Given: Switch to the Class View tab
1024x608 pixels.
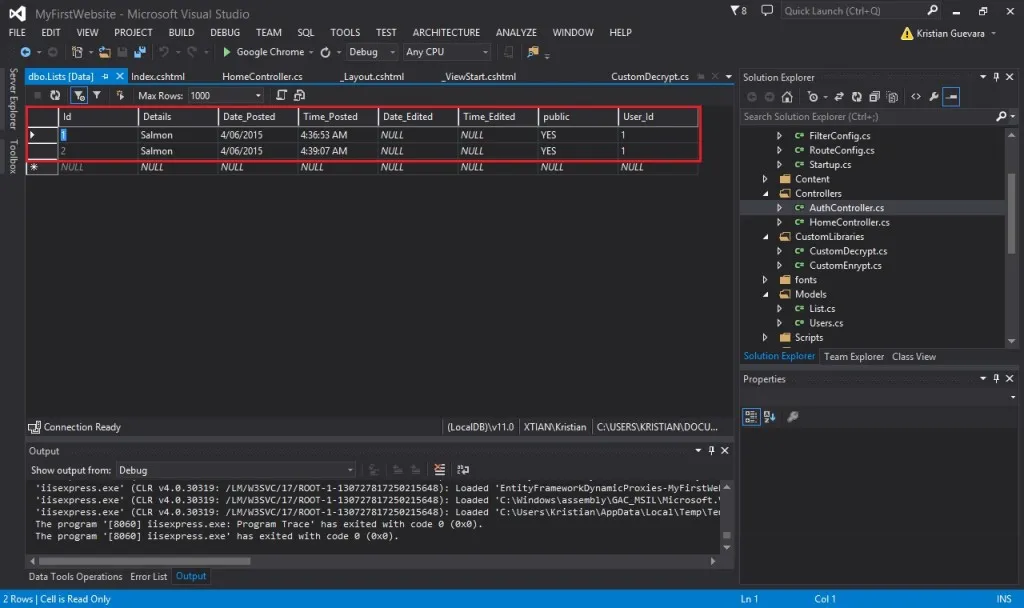Looking at the screenshot, I should pos(914,357).
